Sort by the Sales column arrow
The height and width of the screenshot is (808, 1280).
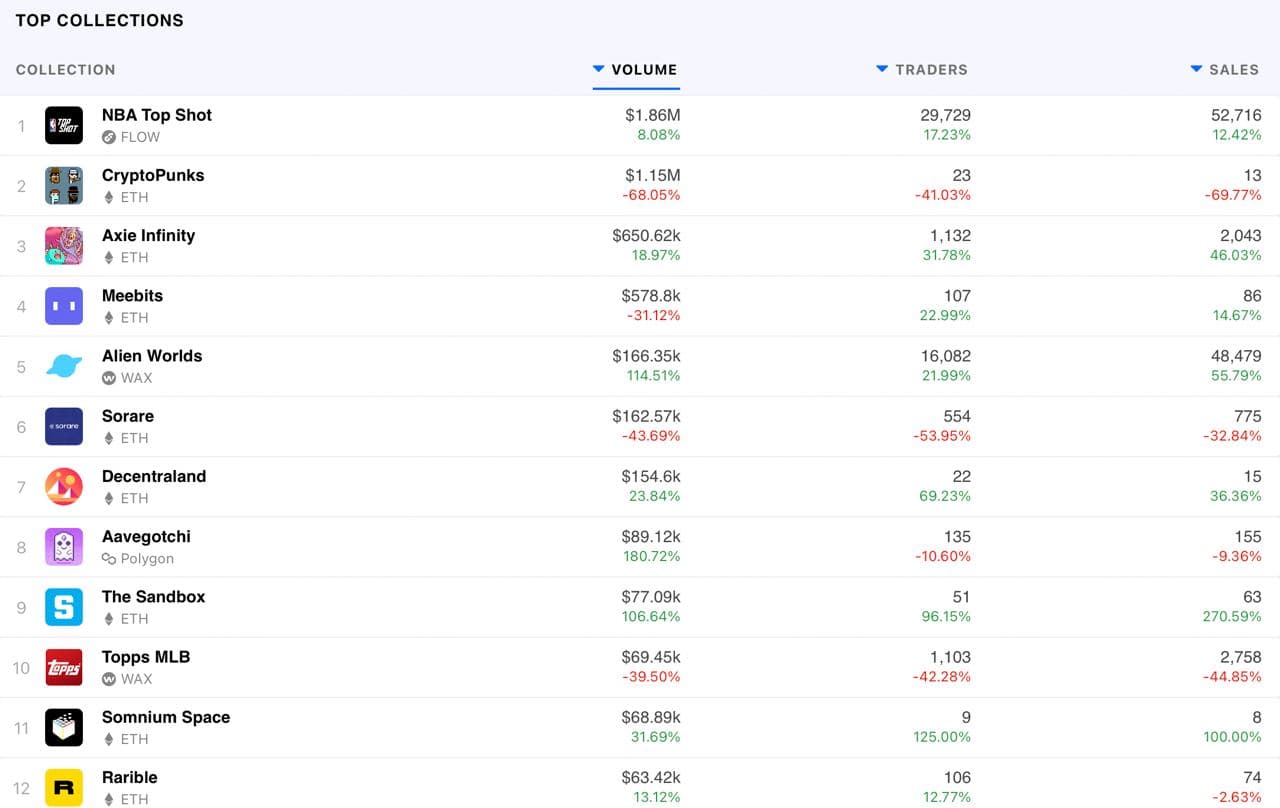tap(1196, 69)
